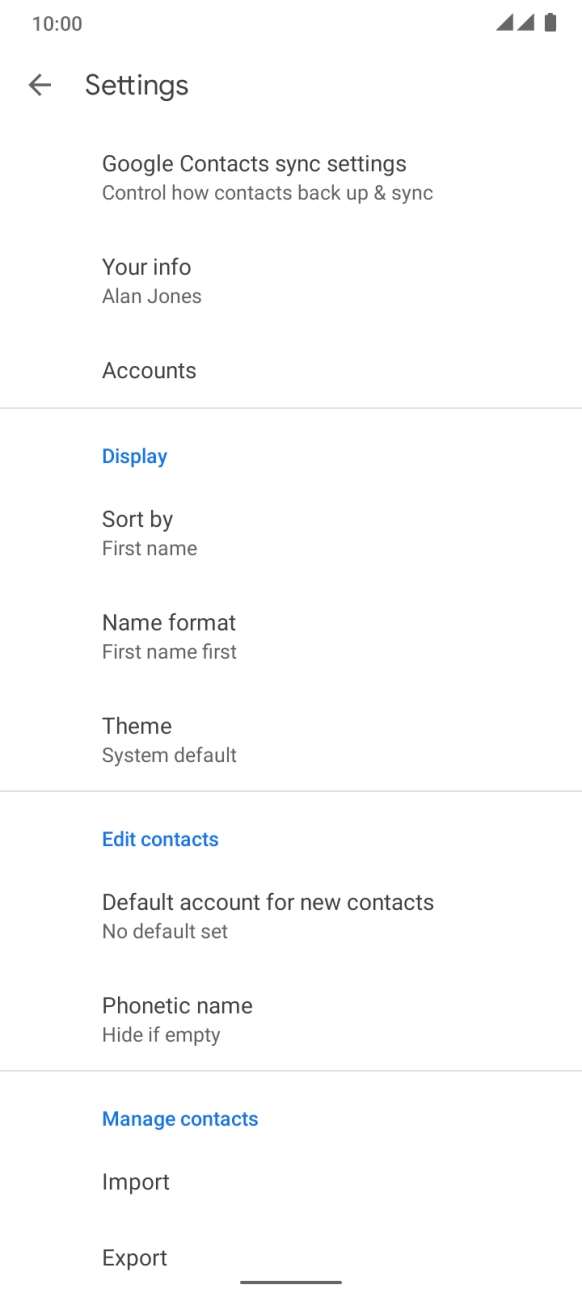Tap the Manage contacts section header
Screen dimensions: 582x1293
pos(180,1119)
